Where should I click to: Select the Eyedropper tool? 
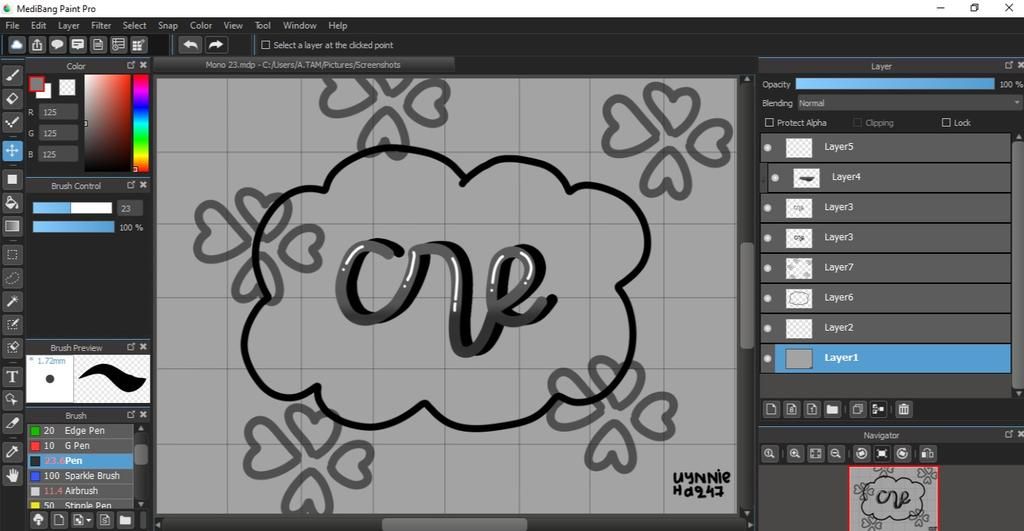click(12, 451)
